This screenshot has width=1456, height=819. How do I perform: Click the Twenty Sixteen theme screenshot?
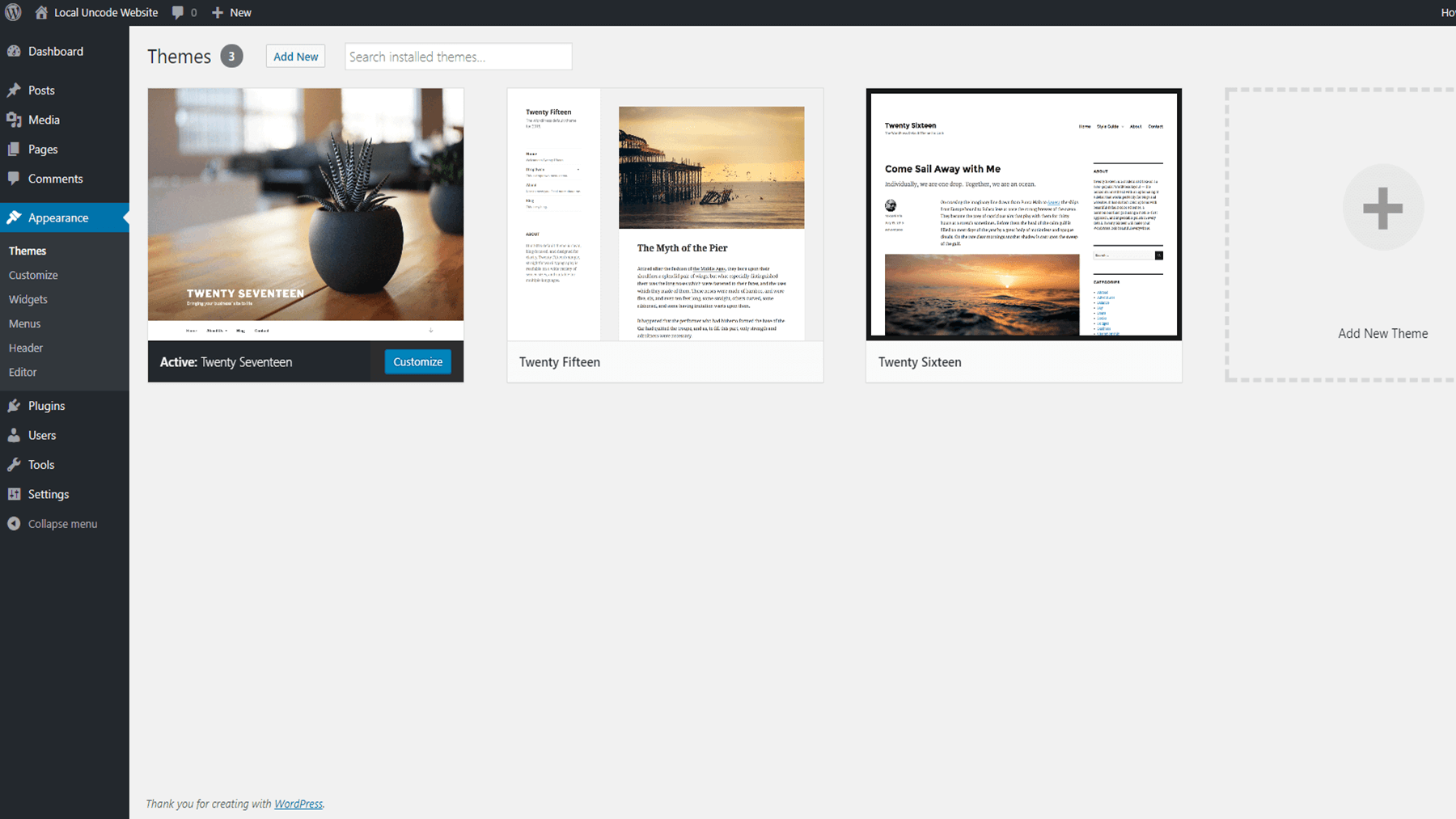click(x=1024, y=214)
